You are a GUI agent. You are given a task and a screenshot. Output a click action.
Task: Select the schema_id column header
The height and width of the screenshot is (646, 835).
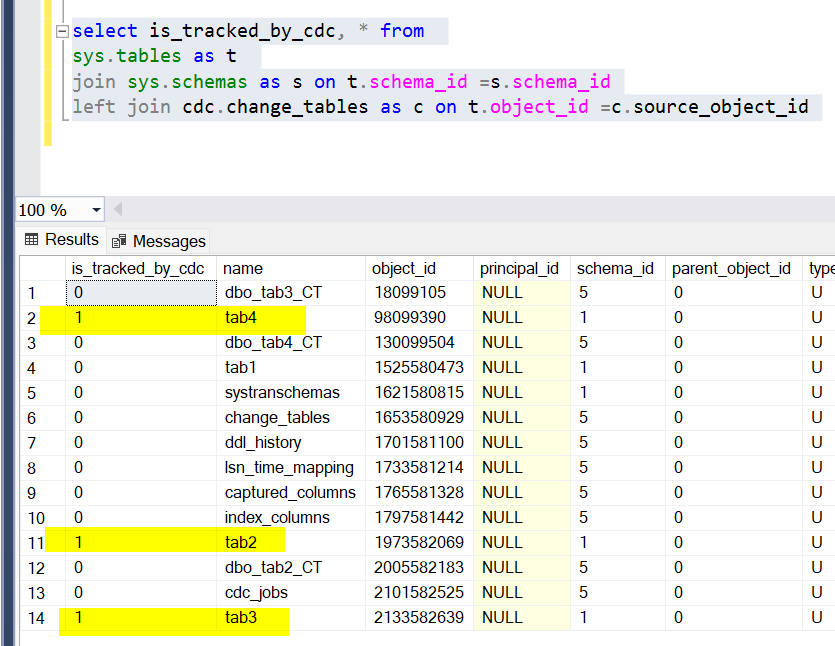(618, 268)
